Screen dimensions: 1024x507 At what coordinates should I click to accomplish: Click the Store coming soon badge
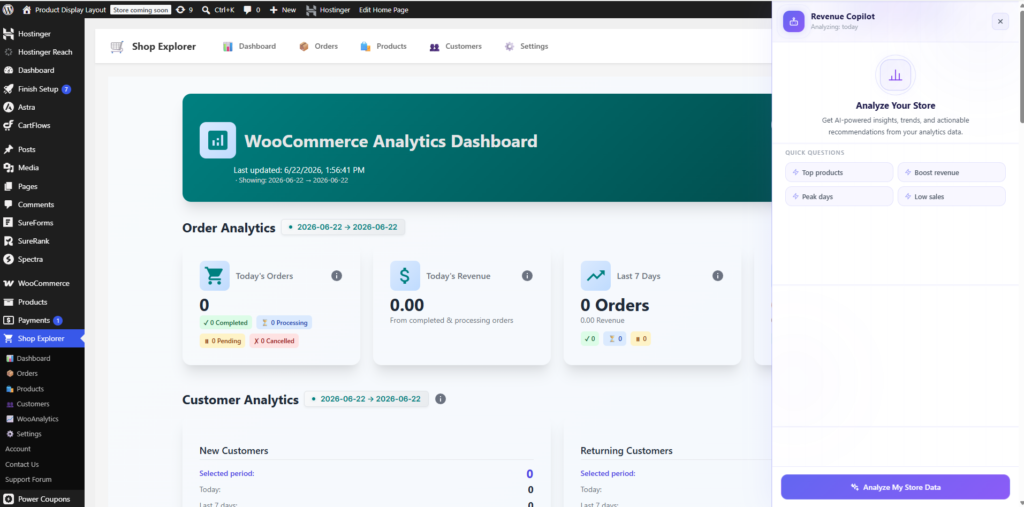click(140, 10)
